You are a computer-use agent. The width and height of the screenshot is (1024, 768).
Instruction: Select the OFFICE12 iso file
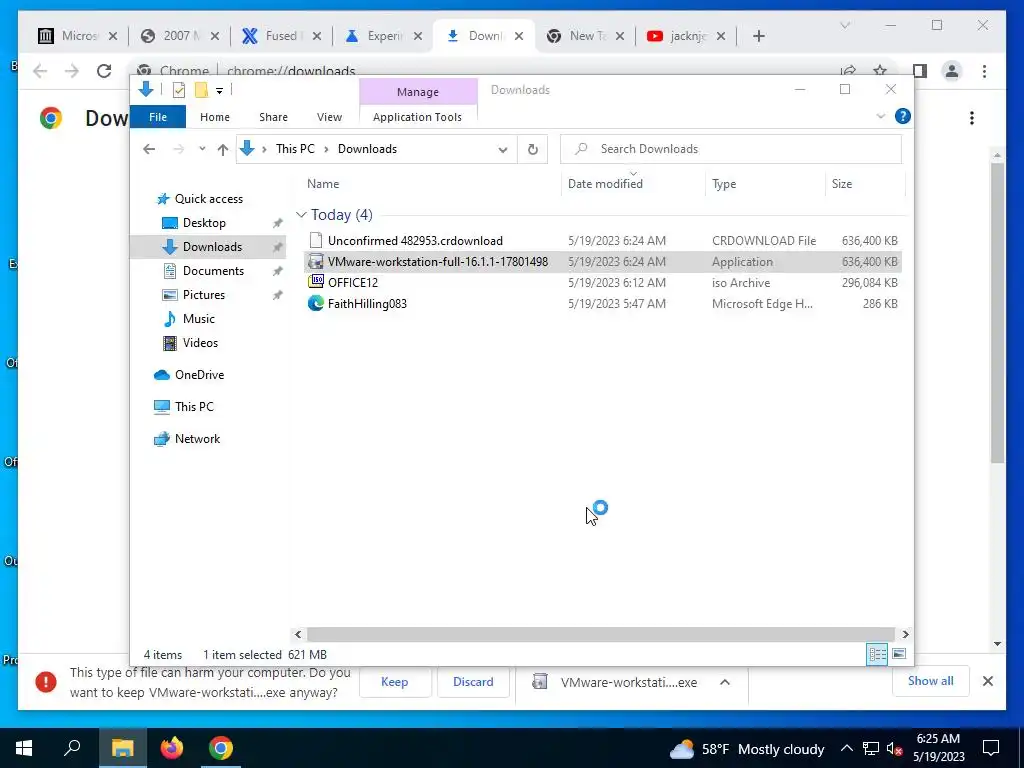(602, 282)
